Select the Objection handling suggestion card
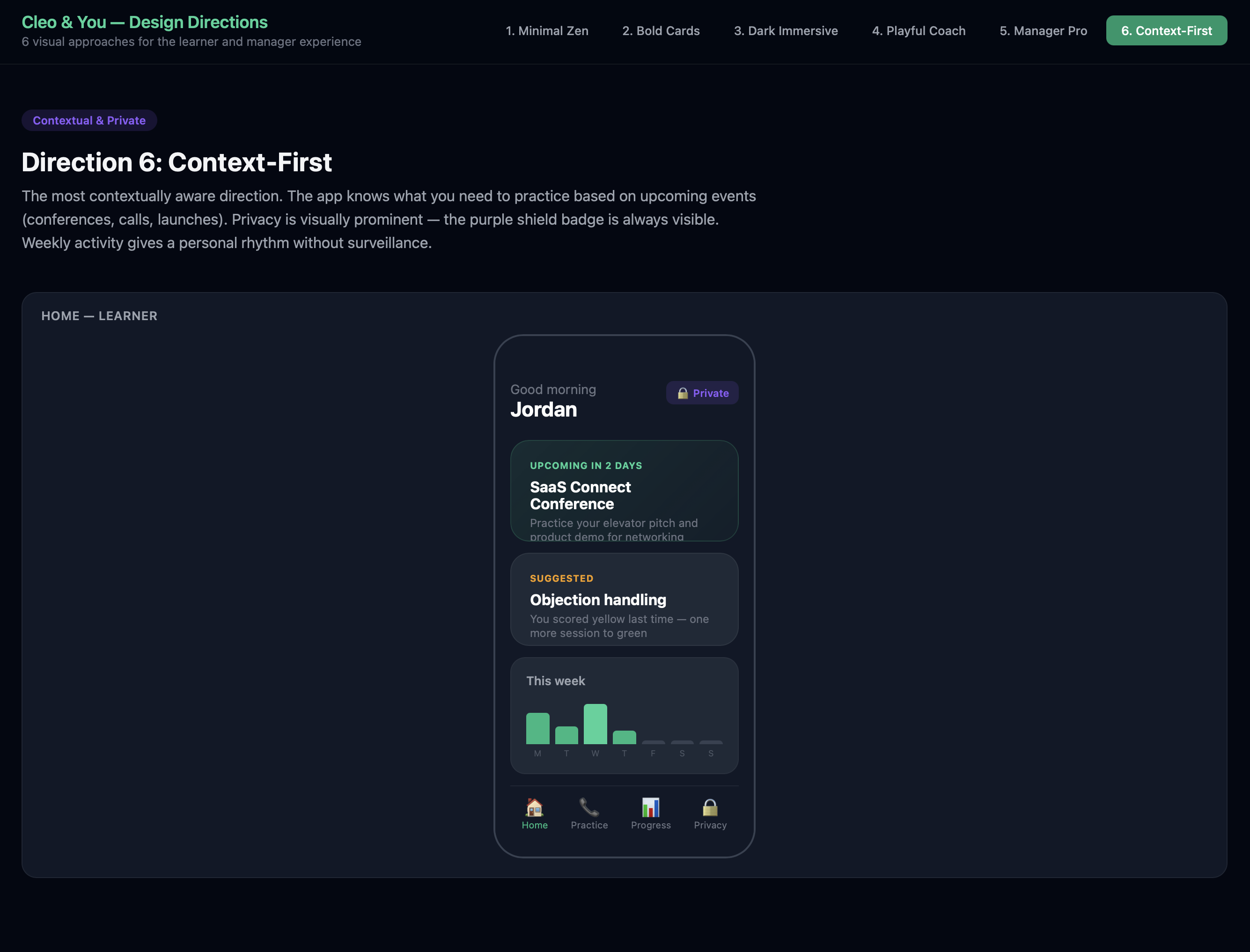 coord(624,599)
